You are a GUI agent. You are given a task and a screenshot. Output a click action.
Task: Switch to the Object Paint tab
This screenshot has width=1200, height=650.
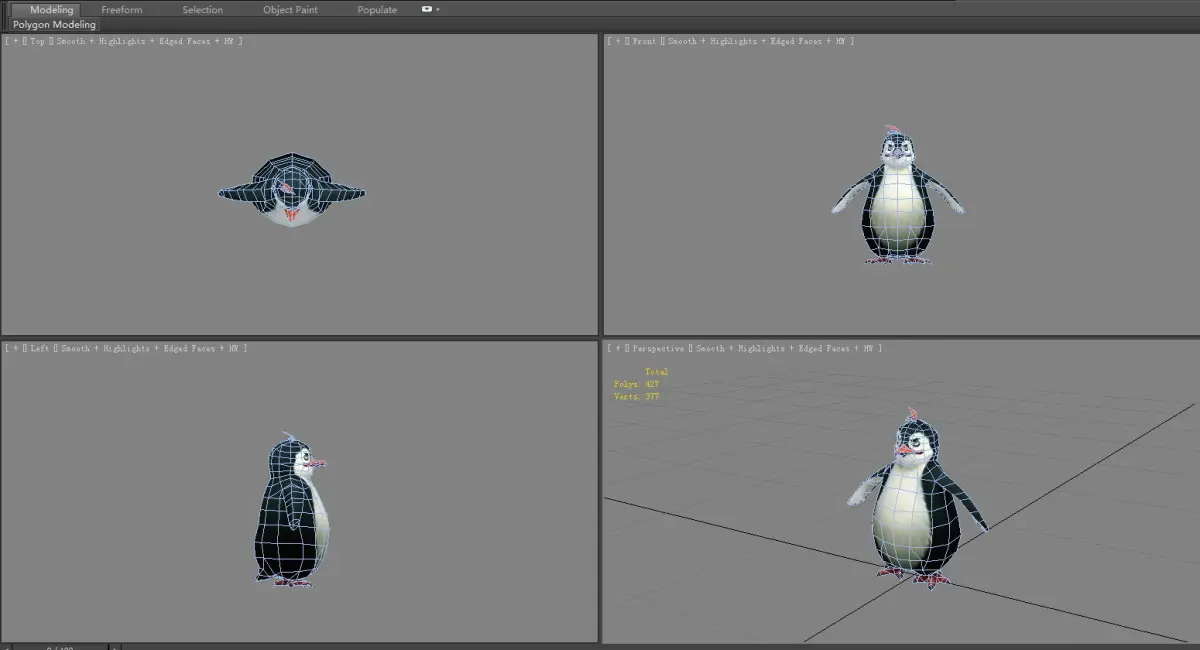[x=290, y=10]
